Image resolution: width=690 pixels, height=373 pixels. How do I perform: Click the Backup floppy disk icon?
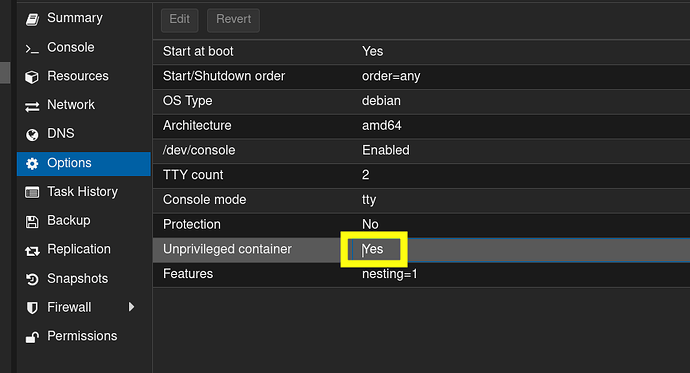(x=32, y=221)
